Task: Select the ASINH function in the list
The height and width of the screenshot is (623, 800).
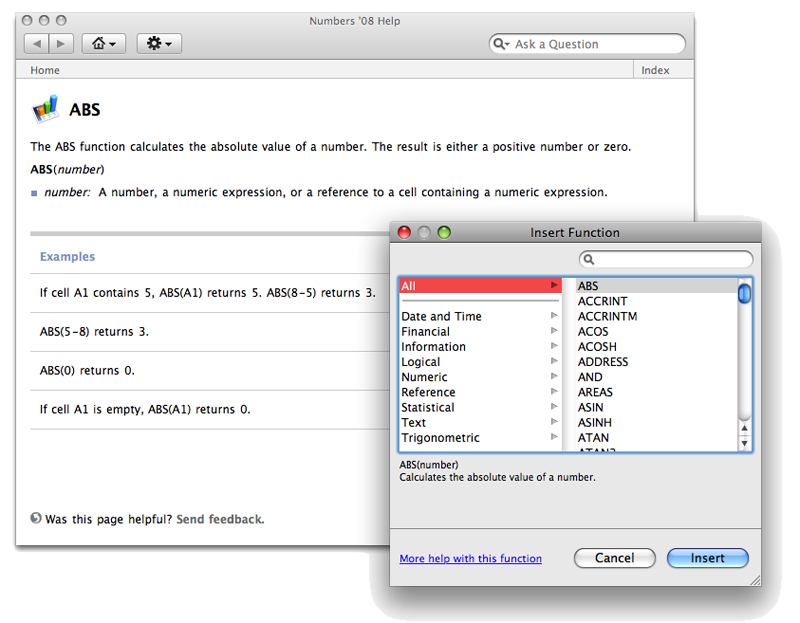Action: click(657, 422)
